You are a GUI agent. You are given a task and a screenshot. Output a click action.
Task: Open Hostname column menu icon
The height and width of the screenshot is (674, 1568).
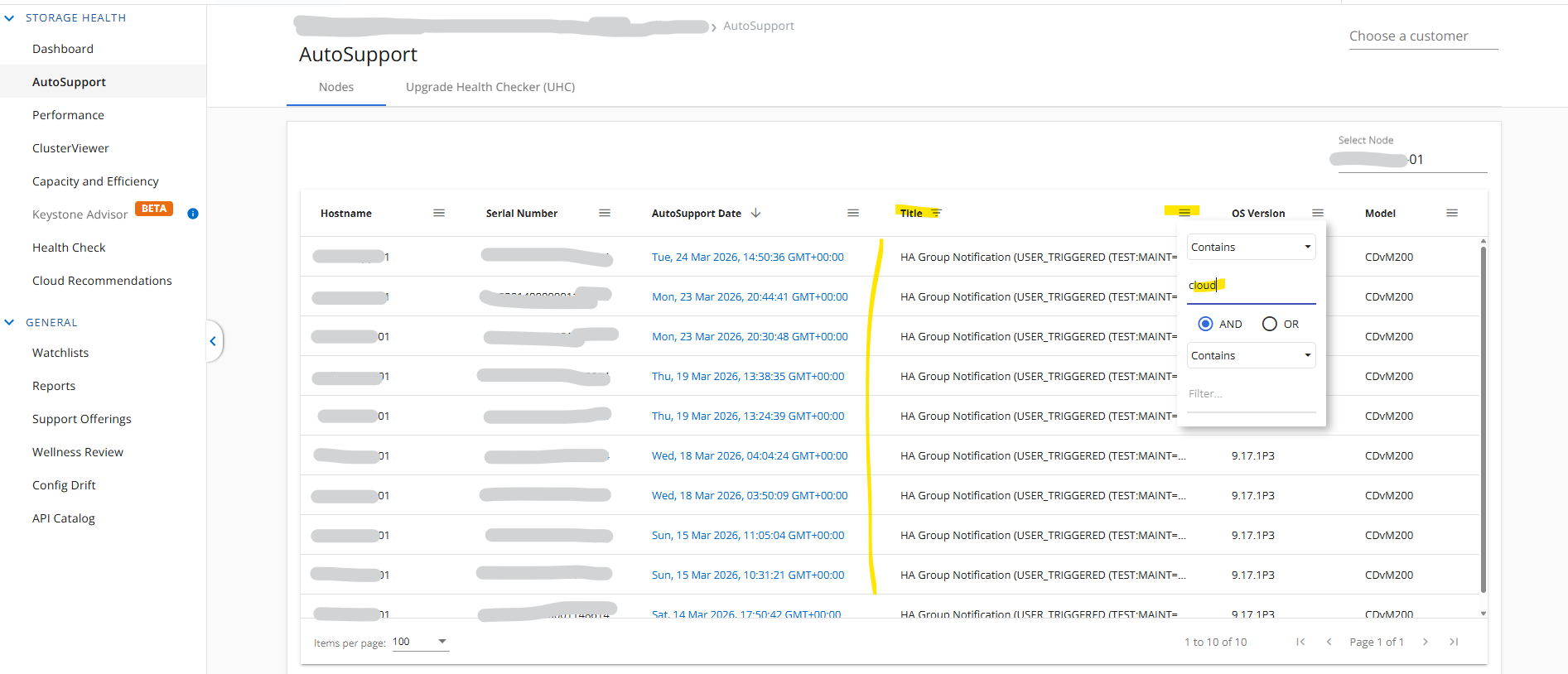click(439, 213)
